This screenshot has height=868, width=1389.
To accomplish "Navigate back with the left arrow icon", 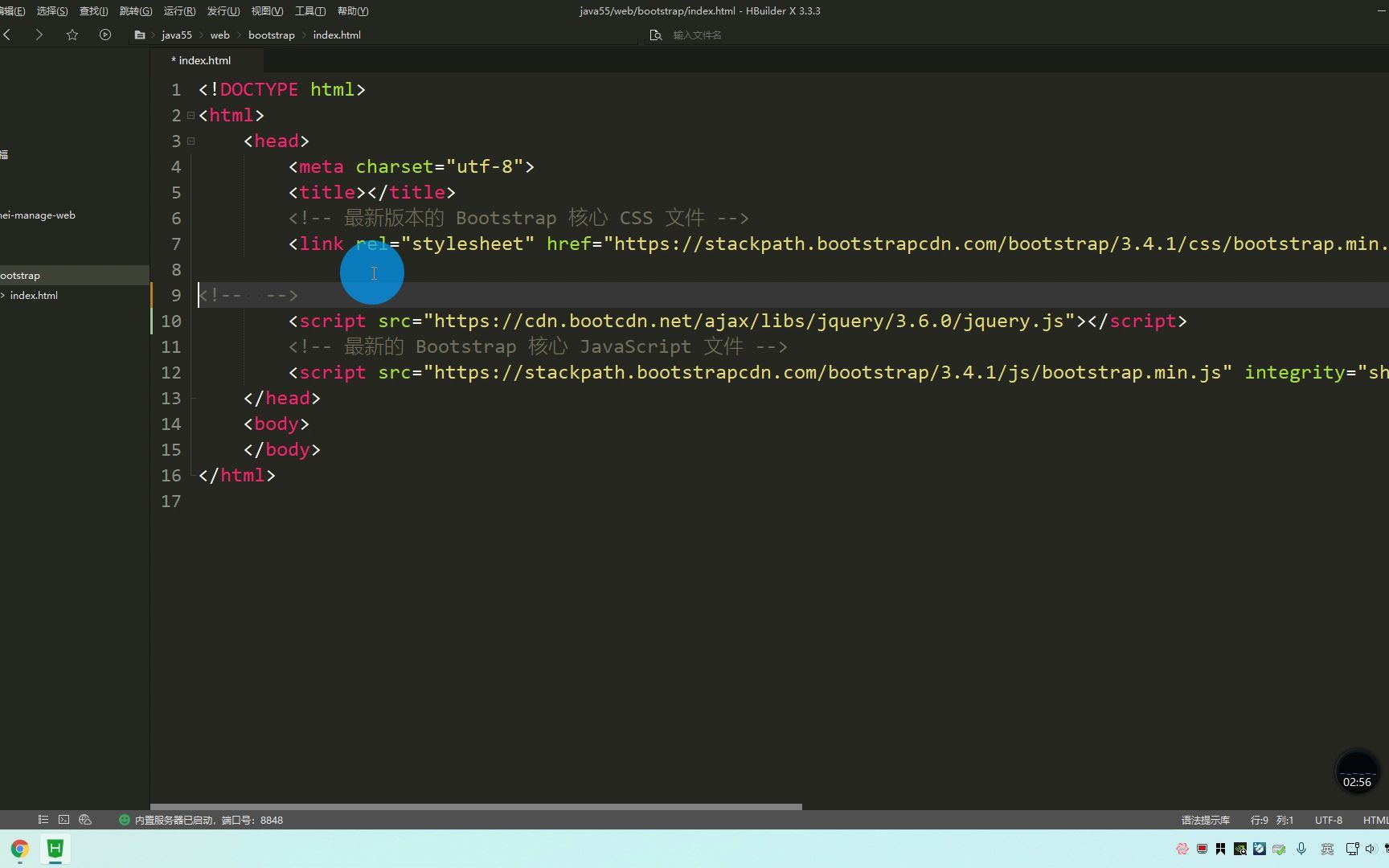I will tap(6, 35).
